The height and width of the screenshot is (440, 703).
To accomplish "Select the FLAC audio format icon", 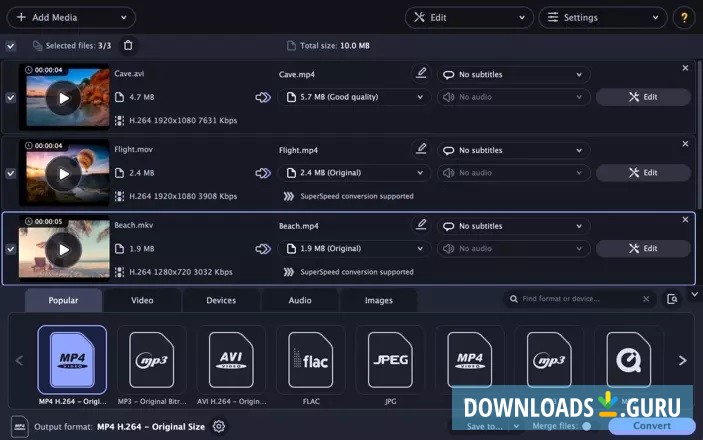I will (311, 360).
